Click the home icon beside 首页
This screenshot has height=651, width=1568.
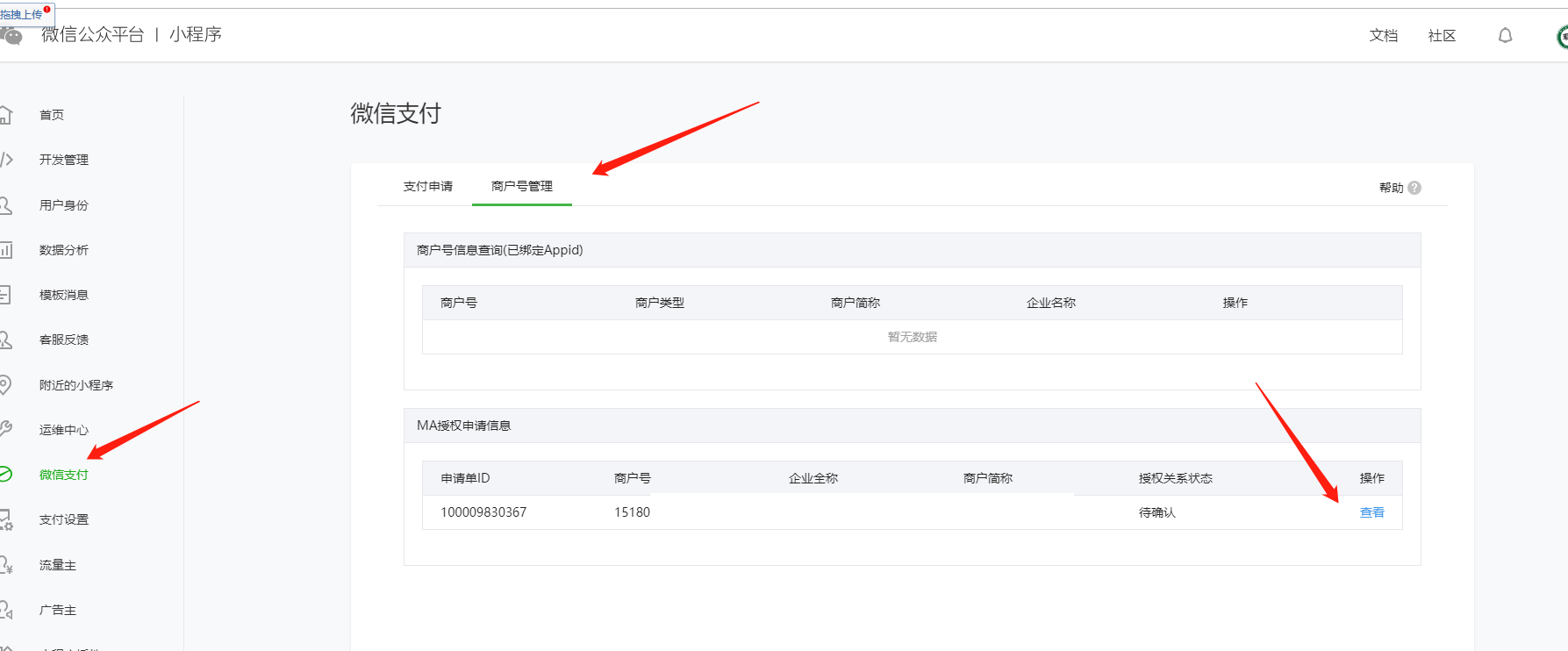(x=5, y=115)
